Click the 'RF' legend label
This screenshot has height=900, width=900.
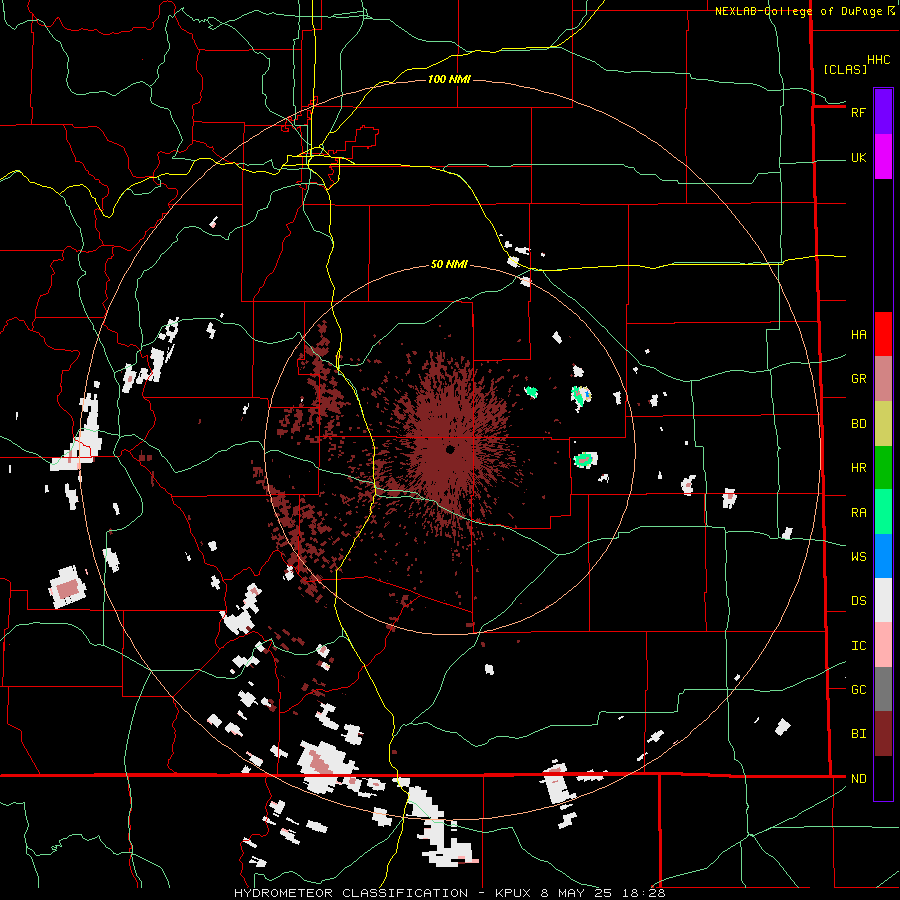pos(858,113)
